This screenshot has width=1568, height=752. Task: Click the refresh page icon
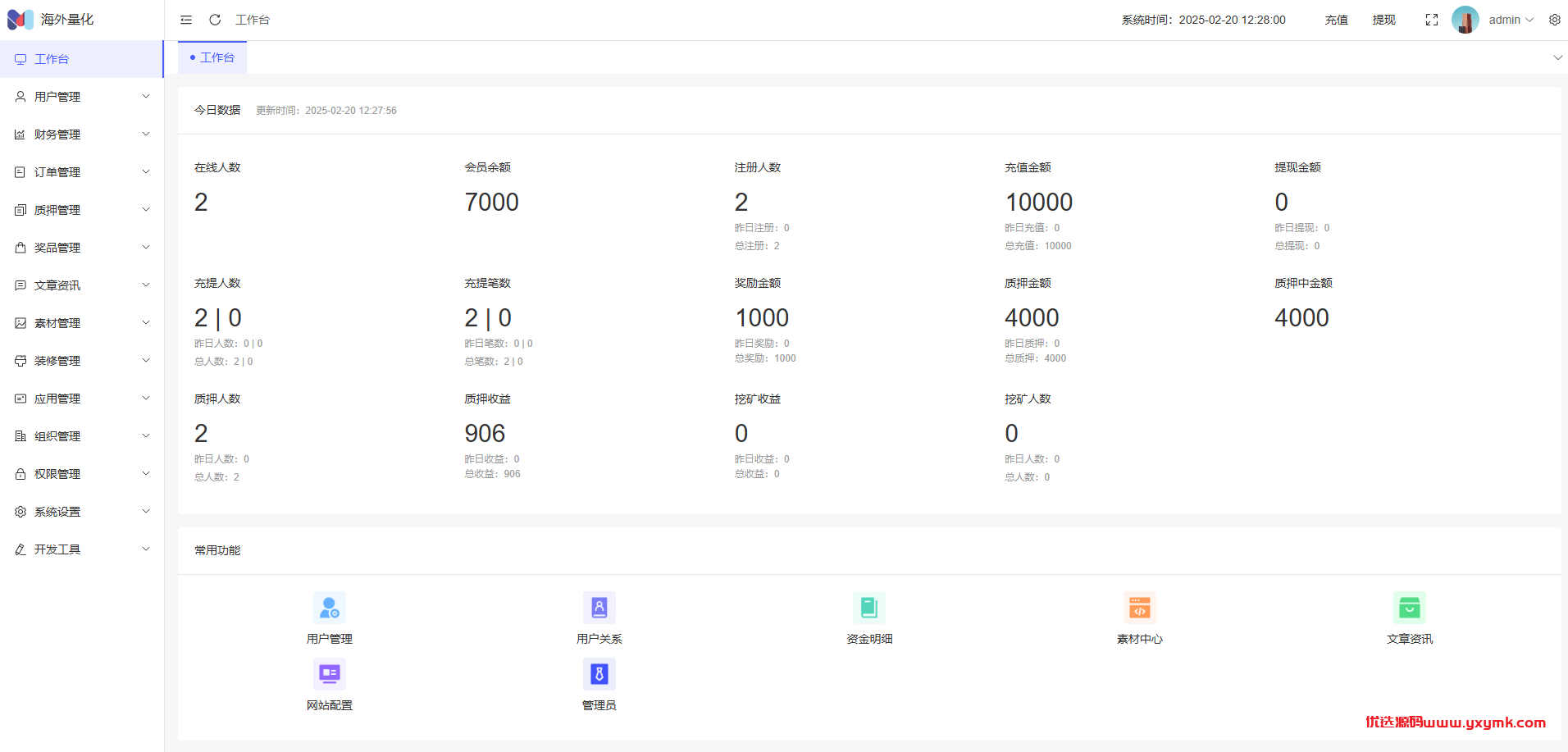click(x=215, y=20)
